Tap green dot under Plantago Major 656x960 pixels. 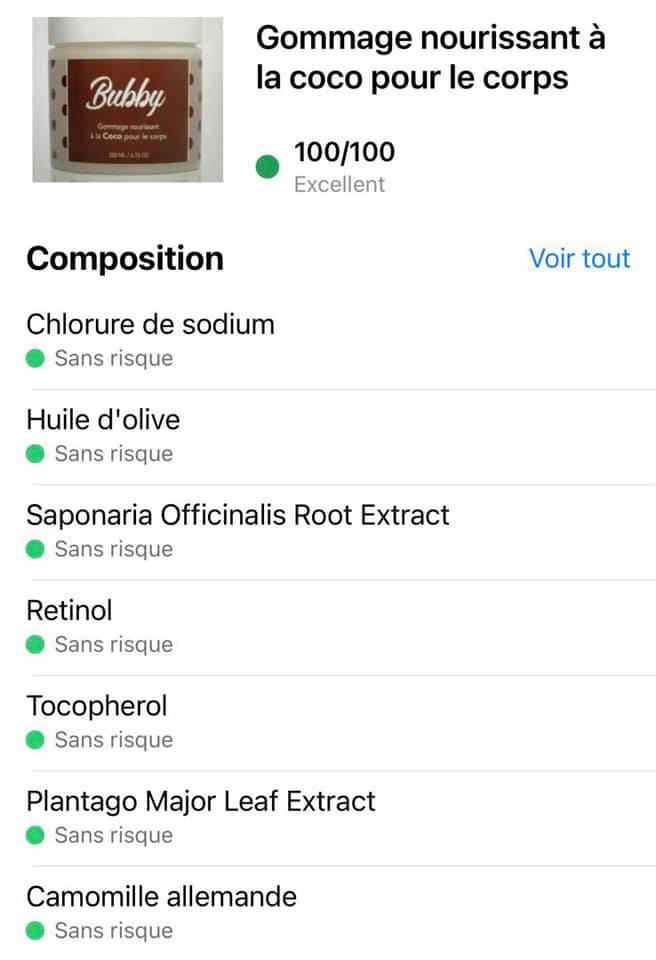(36, 835)
